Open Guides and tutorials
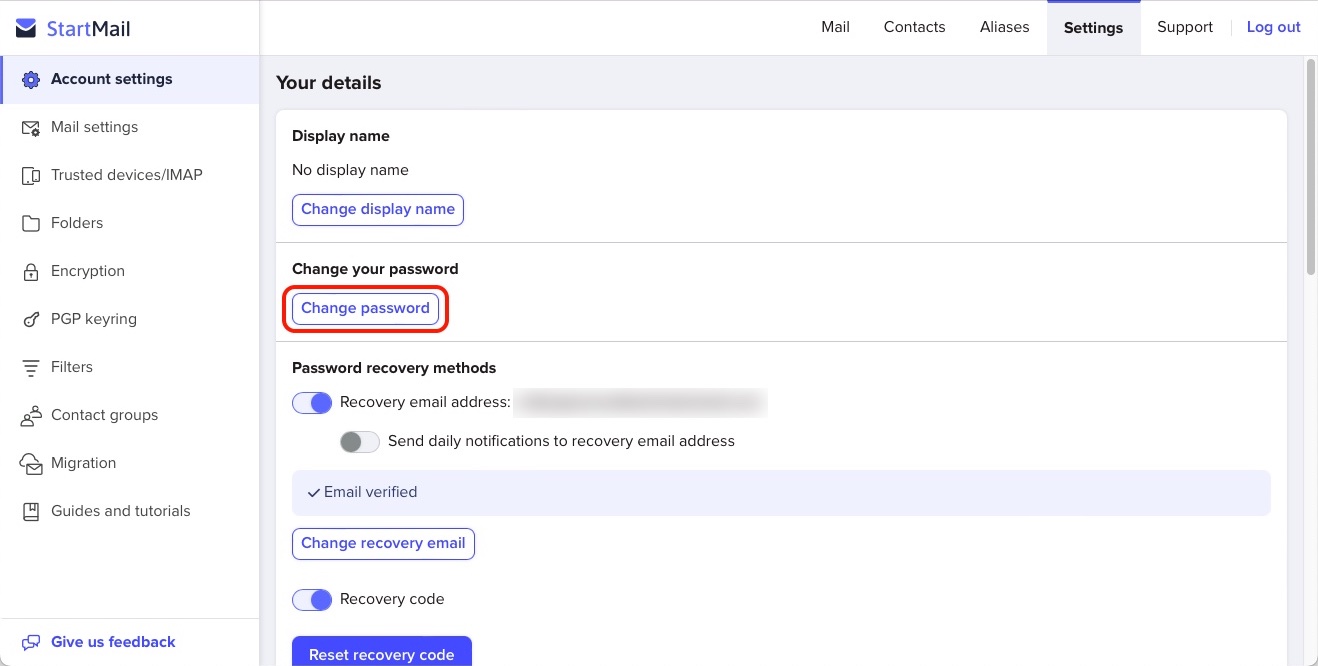The image size is (1318, 666). 130,512
